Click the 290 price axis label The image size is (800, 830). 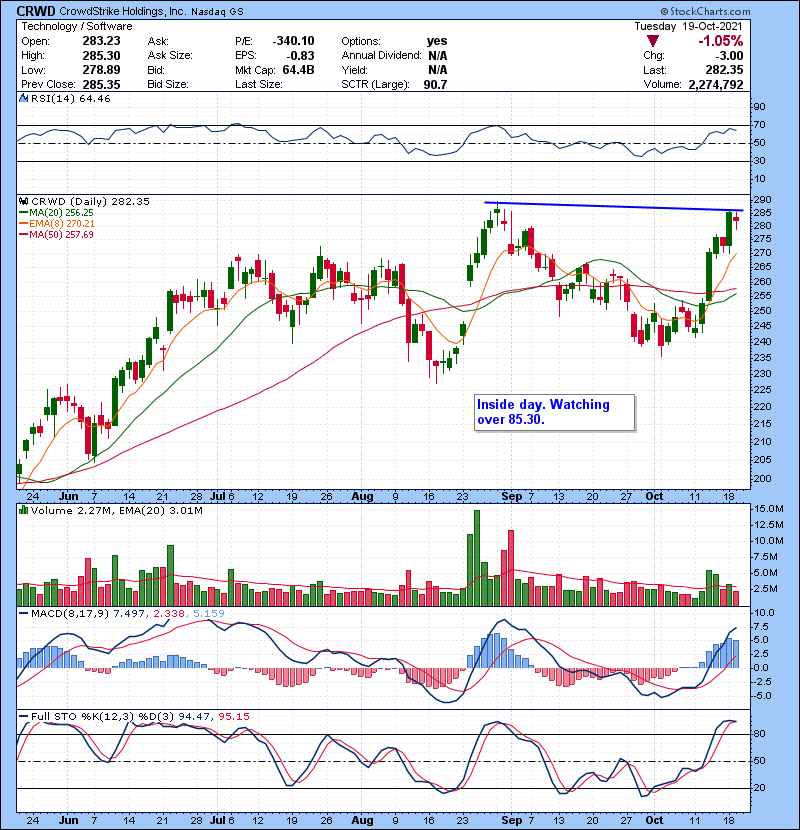[762, 200]
